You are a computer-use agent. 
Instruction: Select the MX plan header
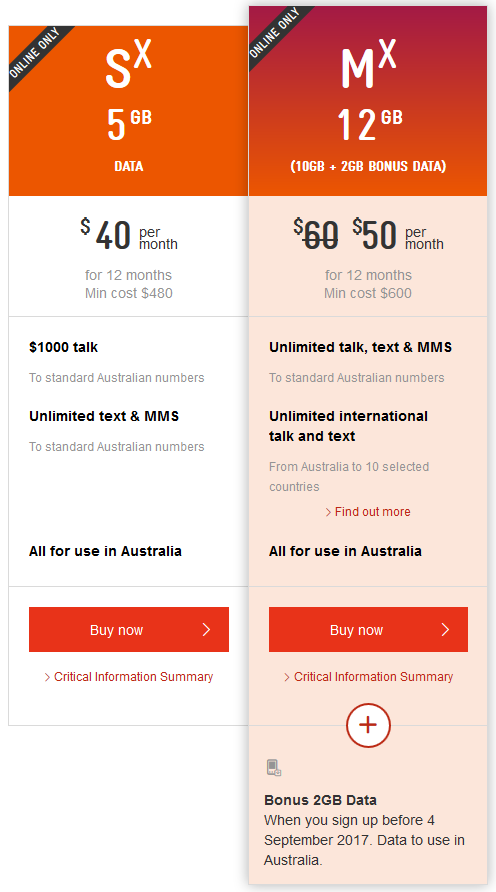pyautogui.click(x=368, y=101)
